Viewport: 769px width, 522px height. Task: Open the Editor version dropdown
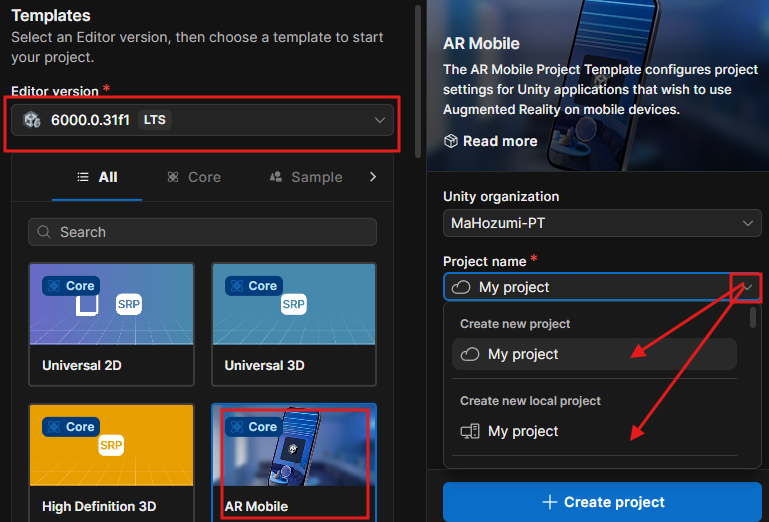[379, 120]
